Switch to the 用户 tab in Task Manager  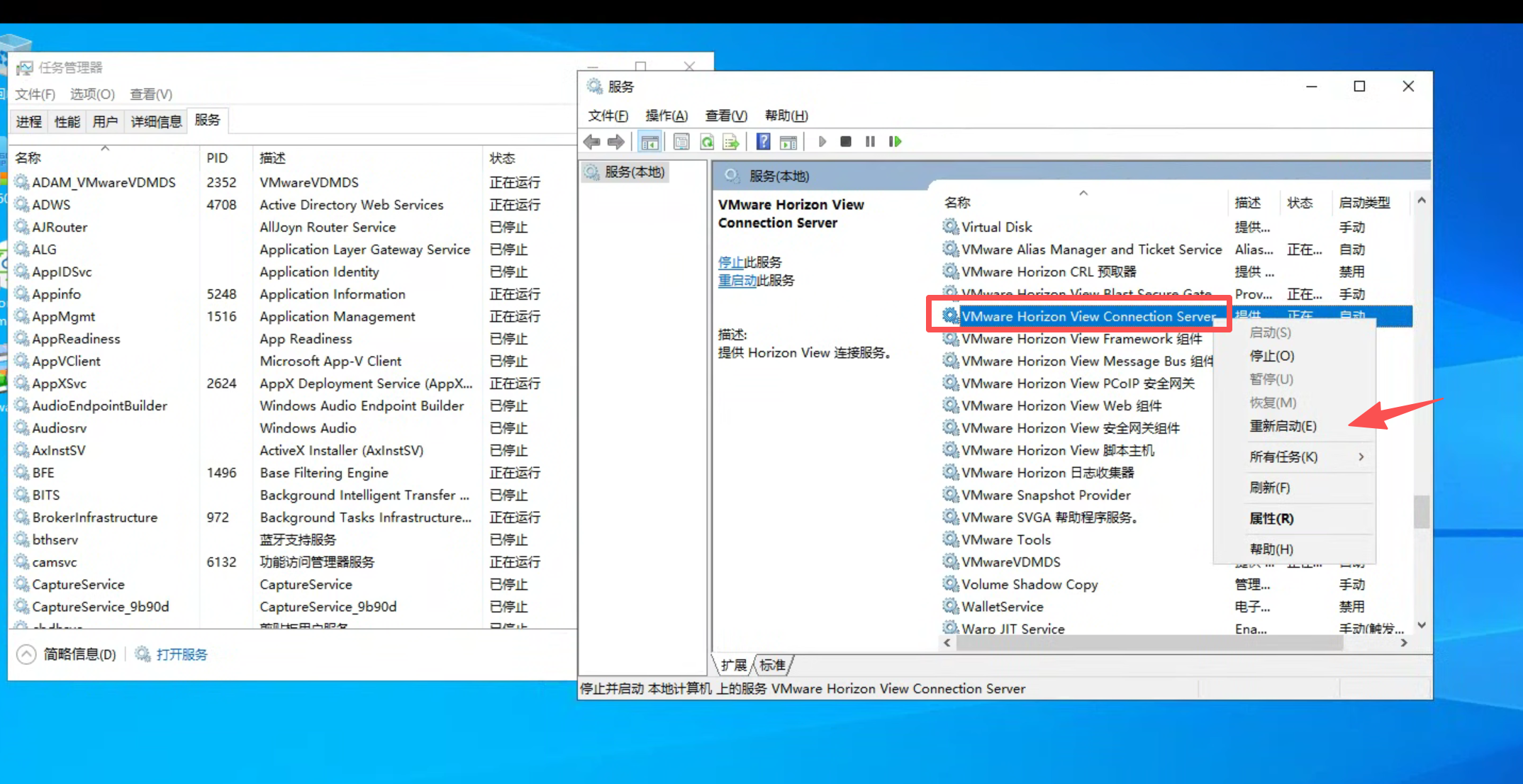point(105,122)
